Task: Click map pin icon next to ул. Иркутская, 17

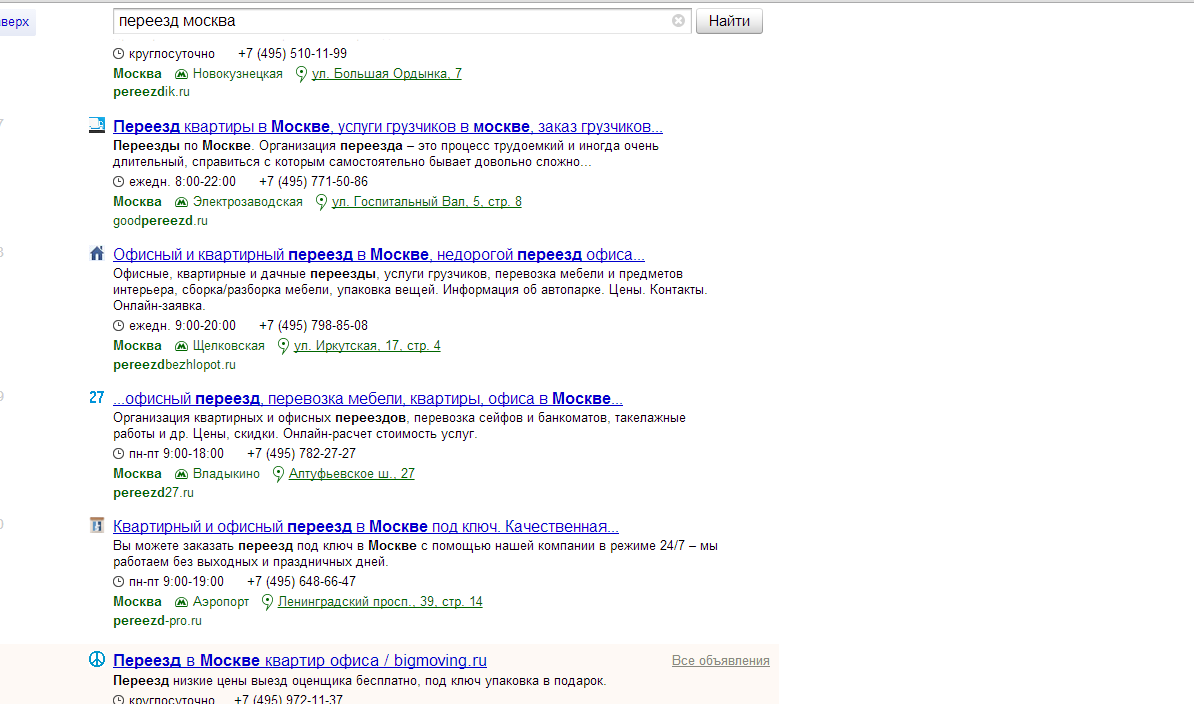Action: tap(283, 346)
